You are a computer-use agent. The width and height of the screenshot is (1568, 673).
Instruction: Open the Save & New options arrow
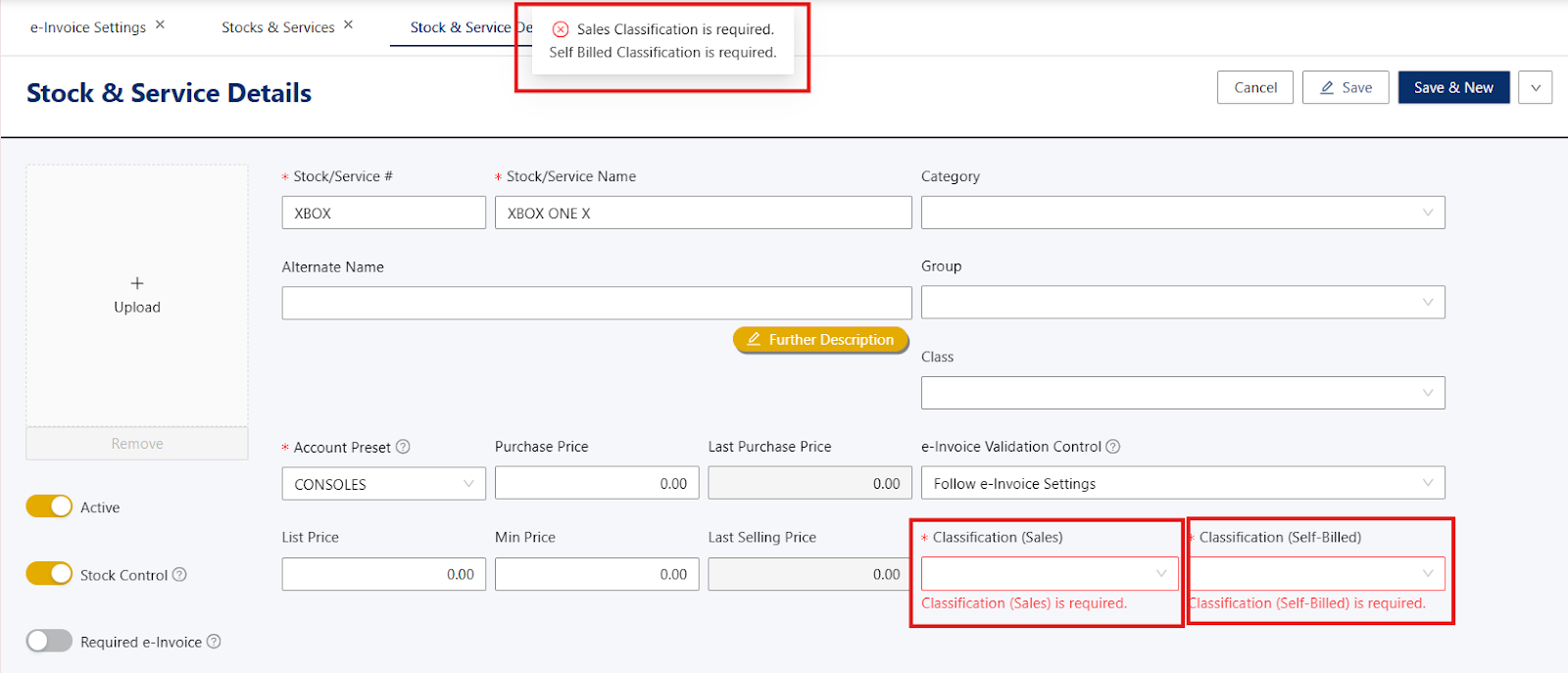point(1535,87)
